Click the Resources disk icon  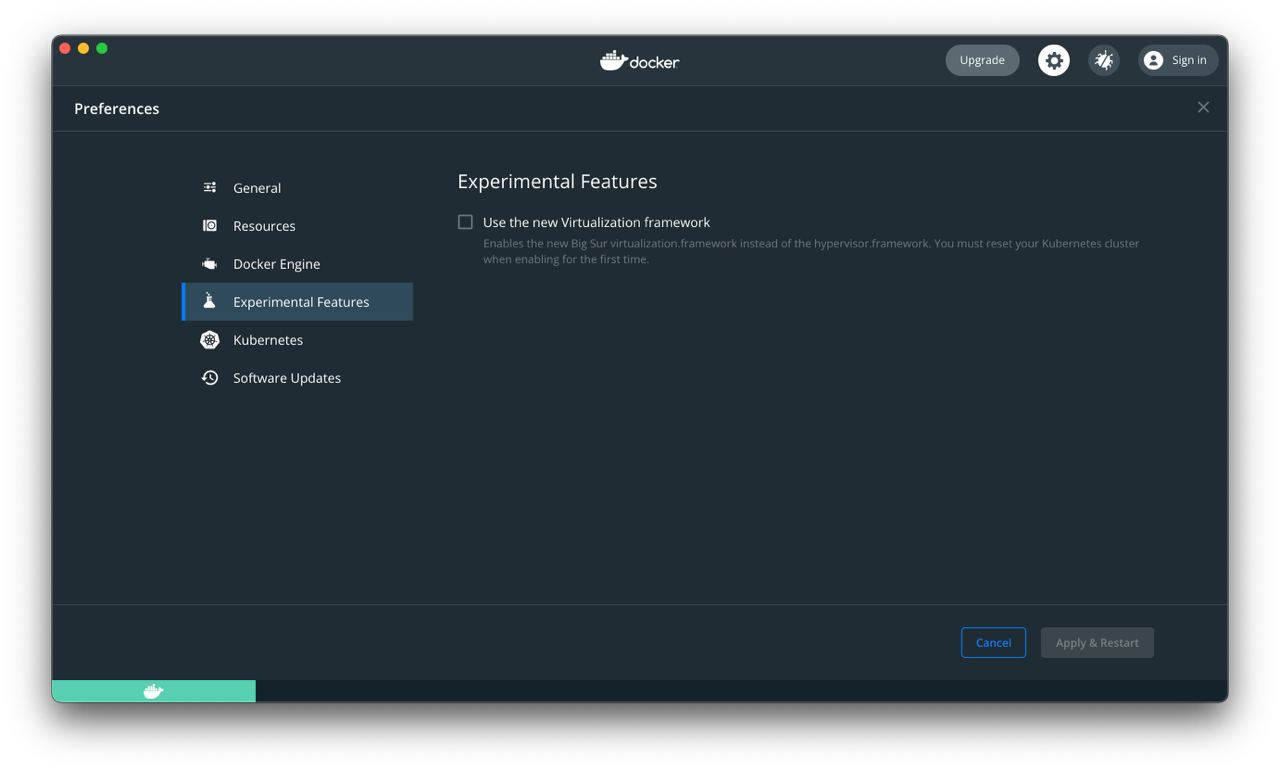[x=210, y=226]
